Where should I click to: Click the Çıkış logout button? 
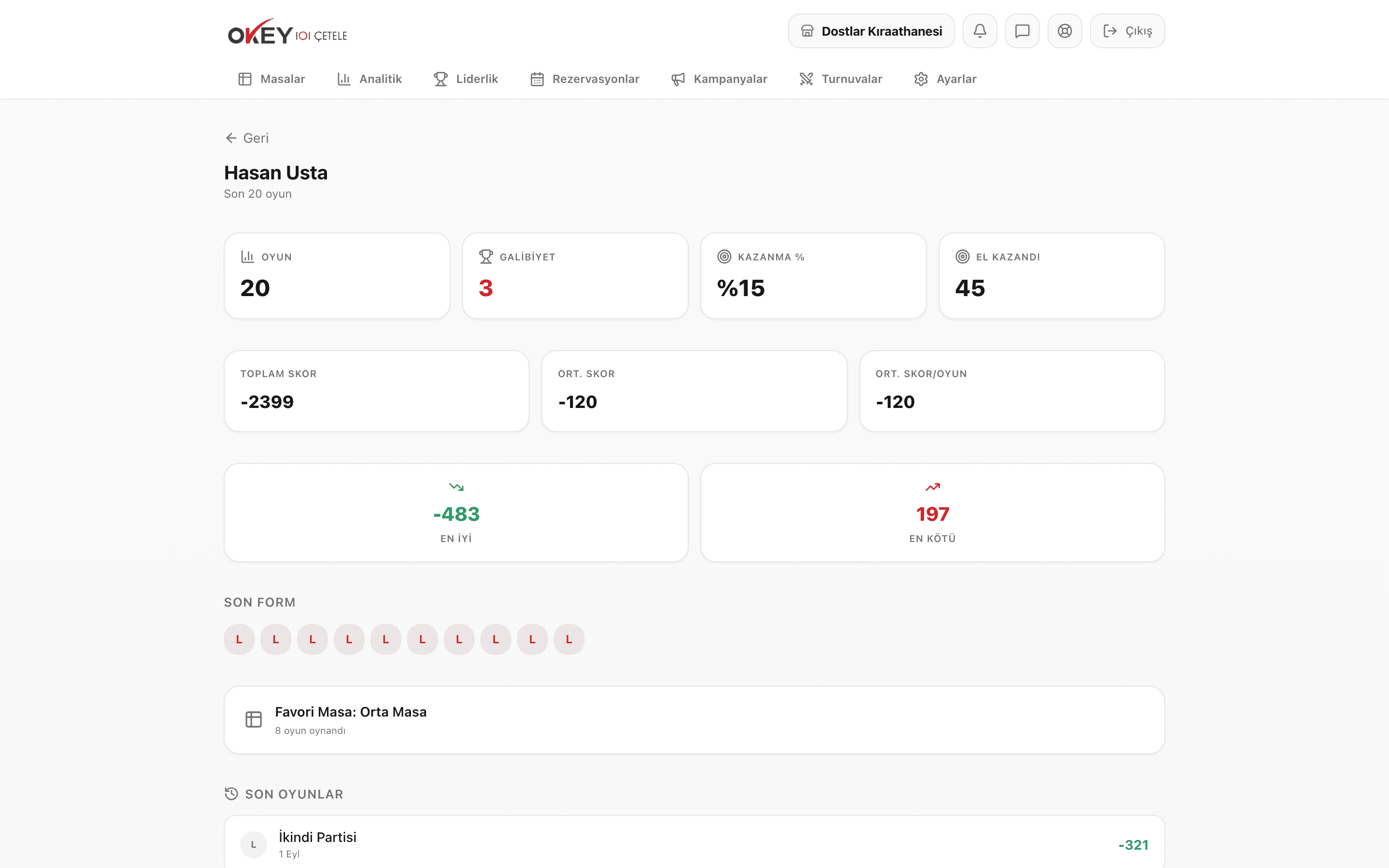1127,31
